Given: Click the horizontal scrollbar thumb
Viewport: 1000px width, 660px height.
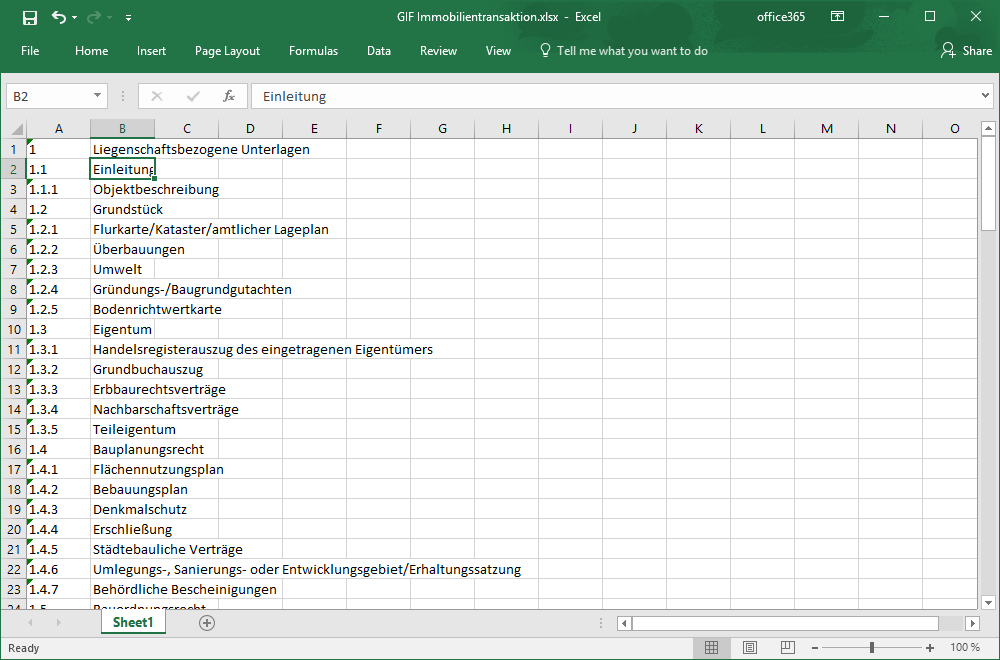Looking at the screenshot, I should (x=785, y=623).
